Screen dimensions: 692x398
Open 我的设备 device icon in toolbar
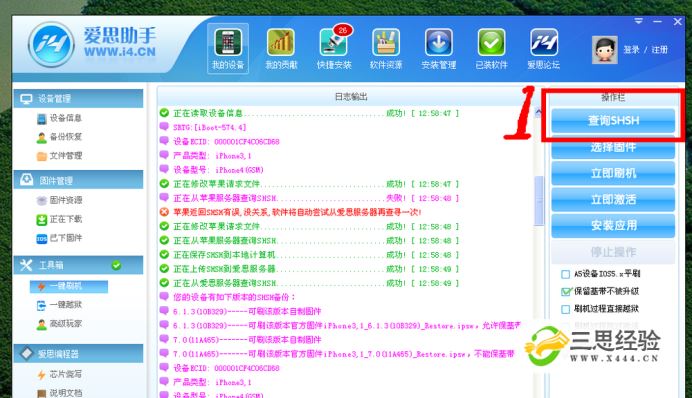pos(228,48)
